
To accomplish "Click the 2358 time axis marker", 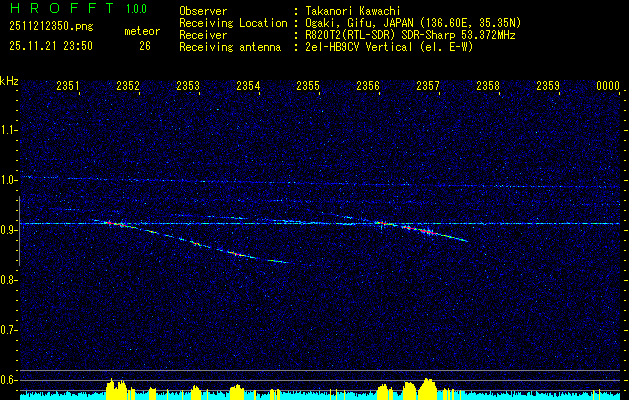I will [488, 86].
